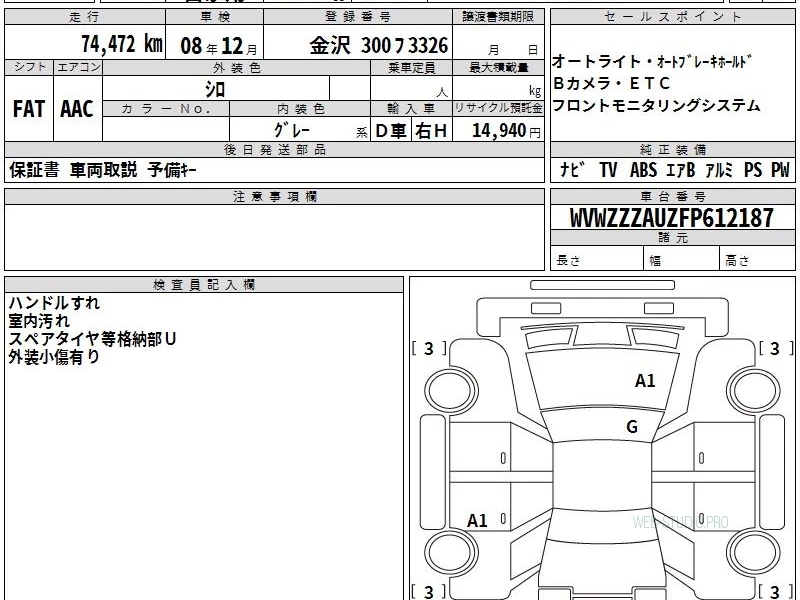Select the セールスポイント header
800x600 pixels.
pyautogui.click(x=673, y=17)
